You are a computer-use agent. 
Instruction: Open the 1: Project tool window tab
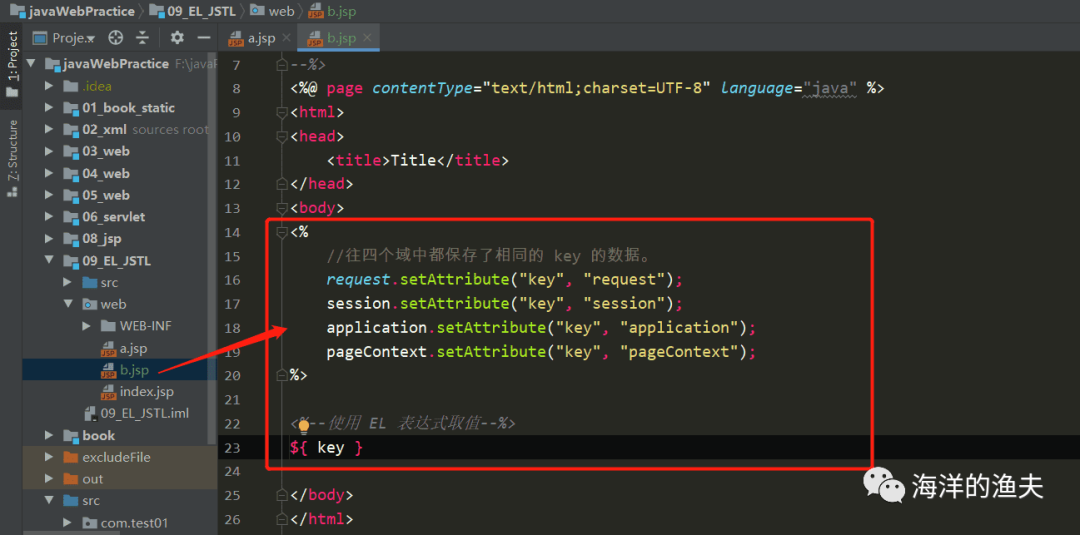pos(12,63)
